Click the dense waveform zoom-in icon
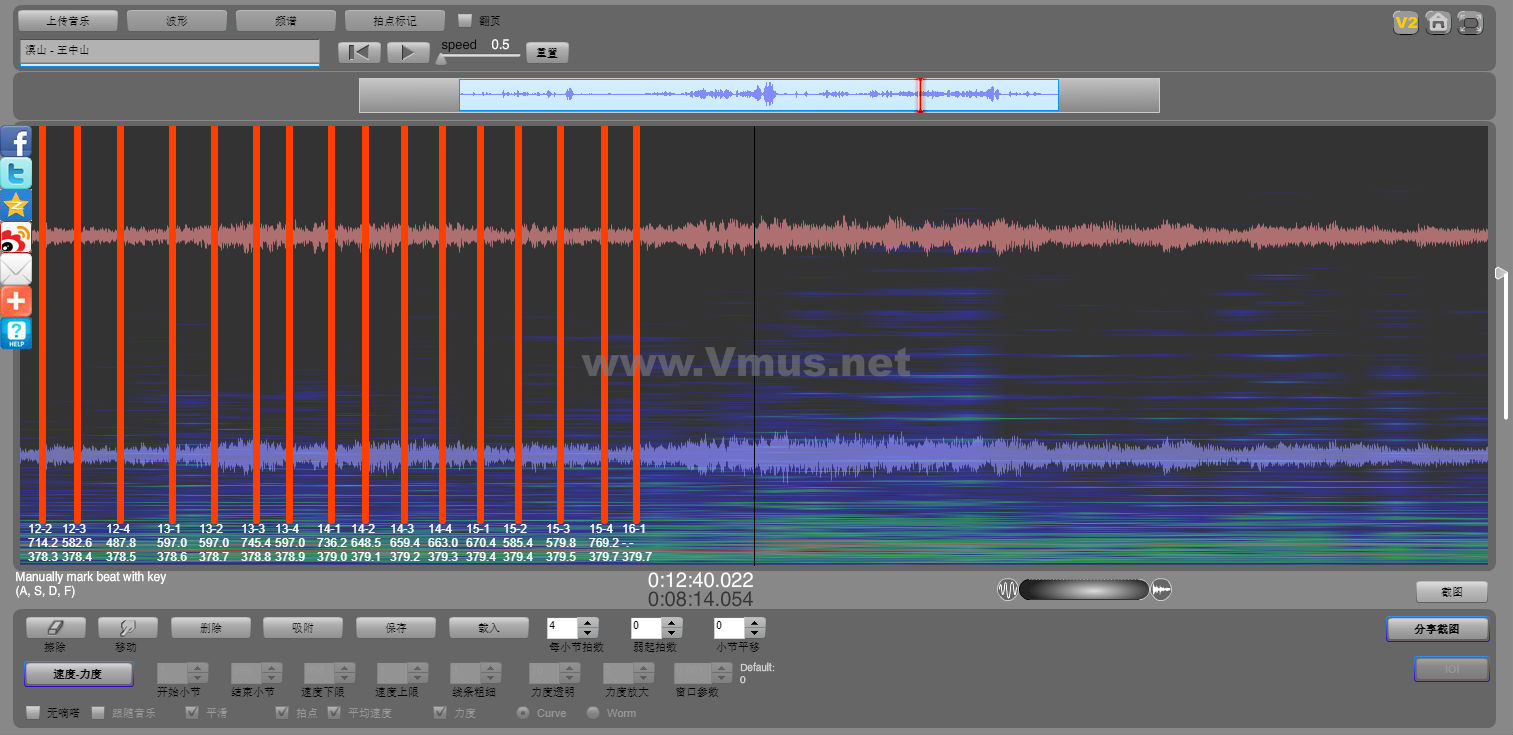 (1161, 590)
